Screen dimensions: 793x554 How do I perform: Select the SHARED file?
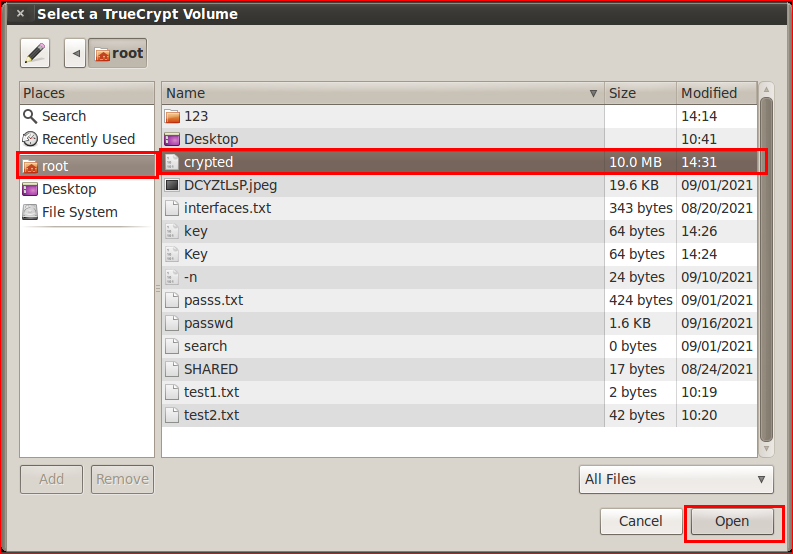pyautogui.click(x=459, y=369)
